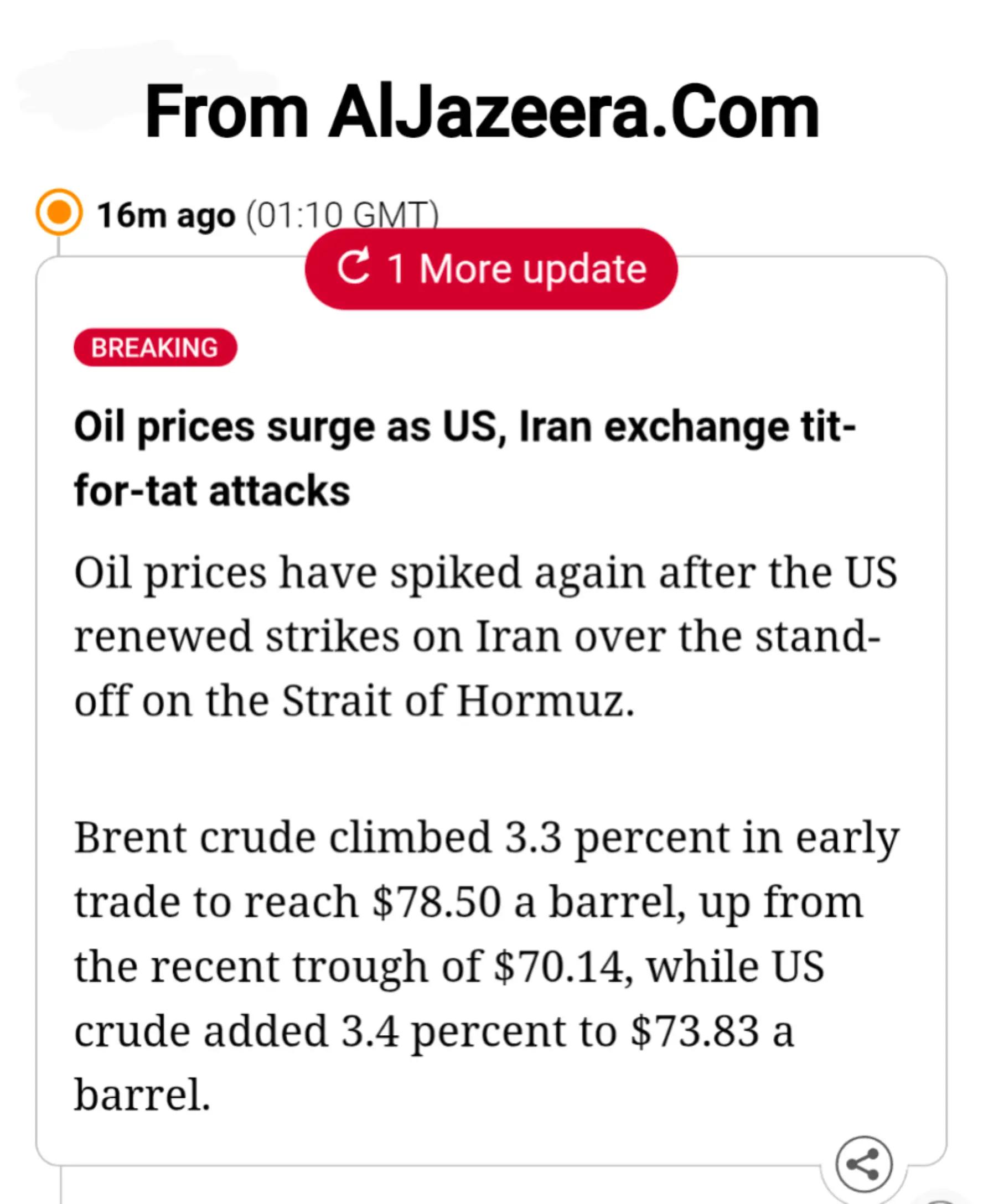Click paragraph about renewed strikes on Iran
Screen dimensions: 983x1204
[x=486, y=636]
